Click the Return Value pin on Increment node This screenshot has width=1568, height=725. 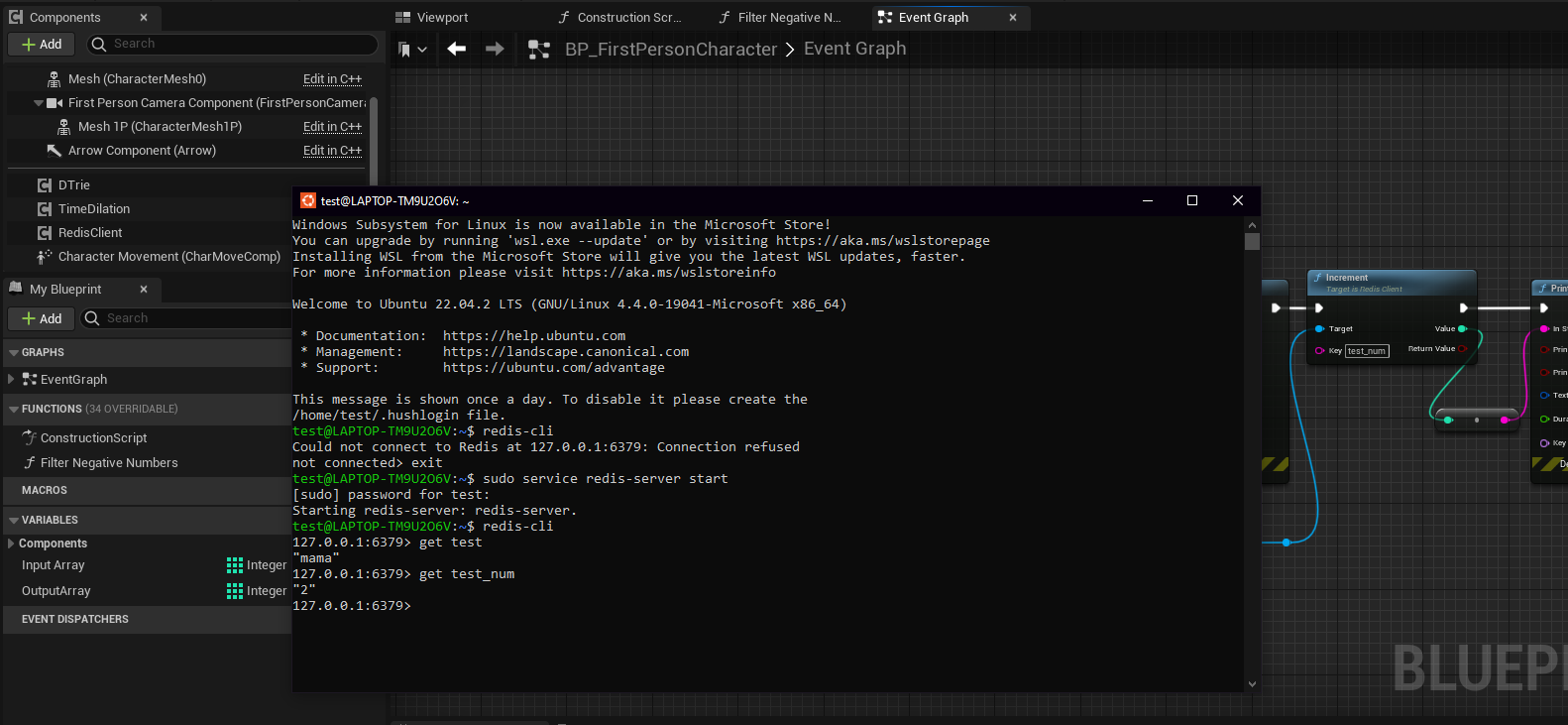(1462, 349)
